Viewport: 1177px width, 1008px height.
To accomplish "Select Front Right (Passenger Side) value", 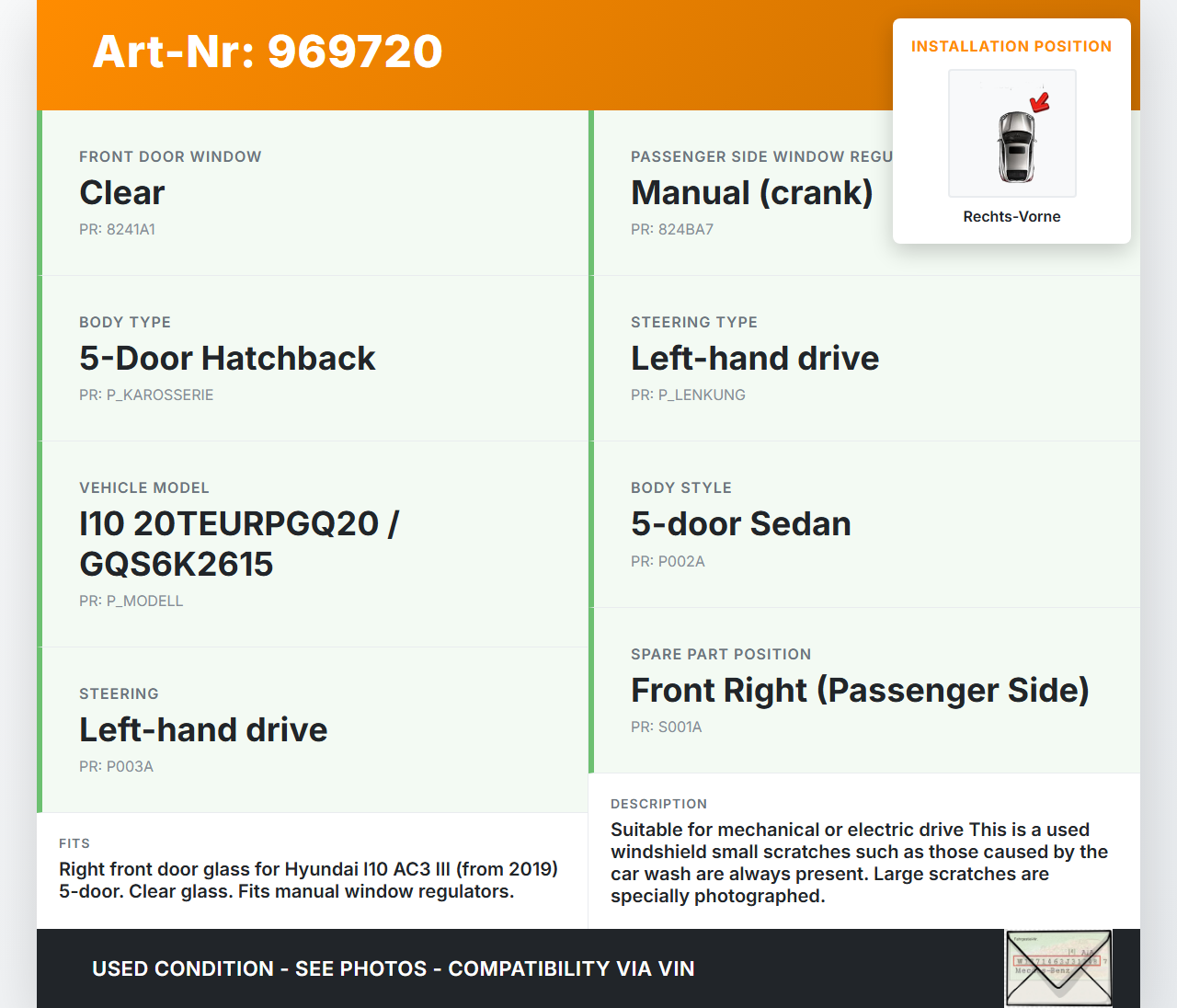I will 860,690.
